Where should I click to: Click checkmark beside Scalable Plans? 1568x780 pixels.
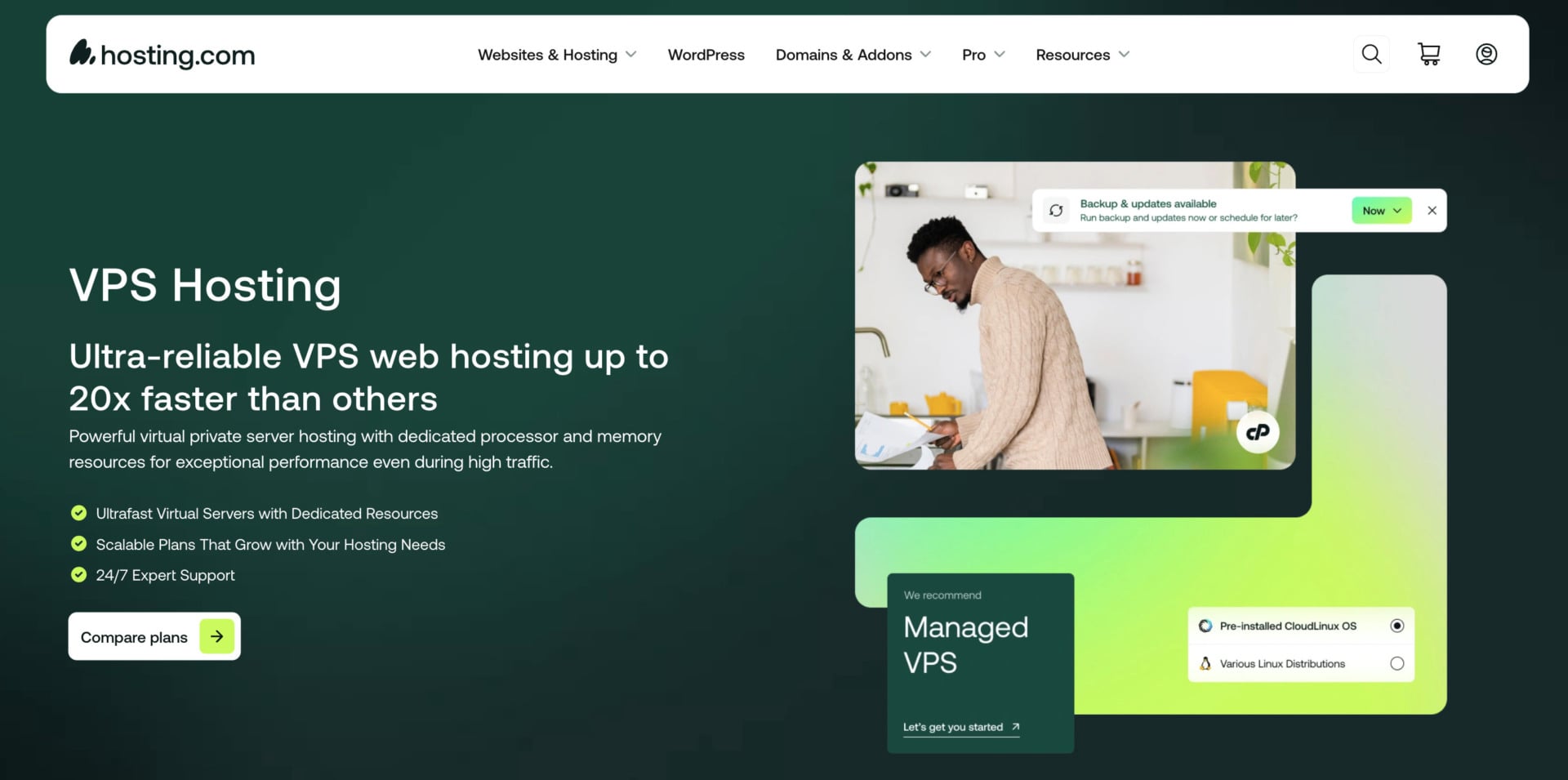tap(78, 544)
